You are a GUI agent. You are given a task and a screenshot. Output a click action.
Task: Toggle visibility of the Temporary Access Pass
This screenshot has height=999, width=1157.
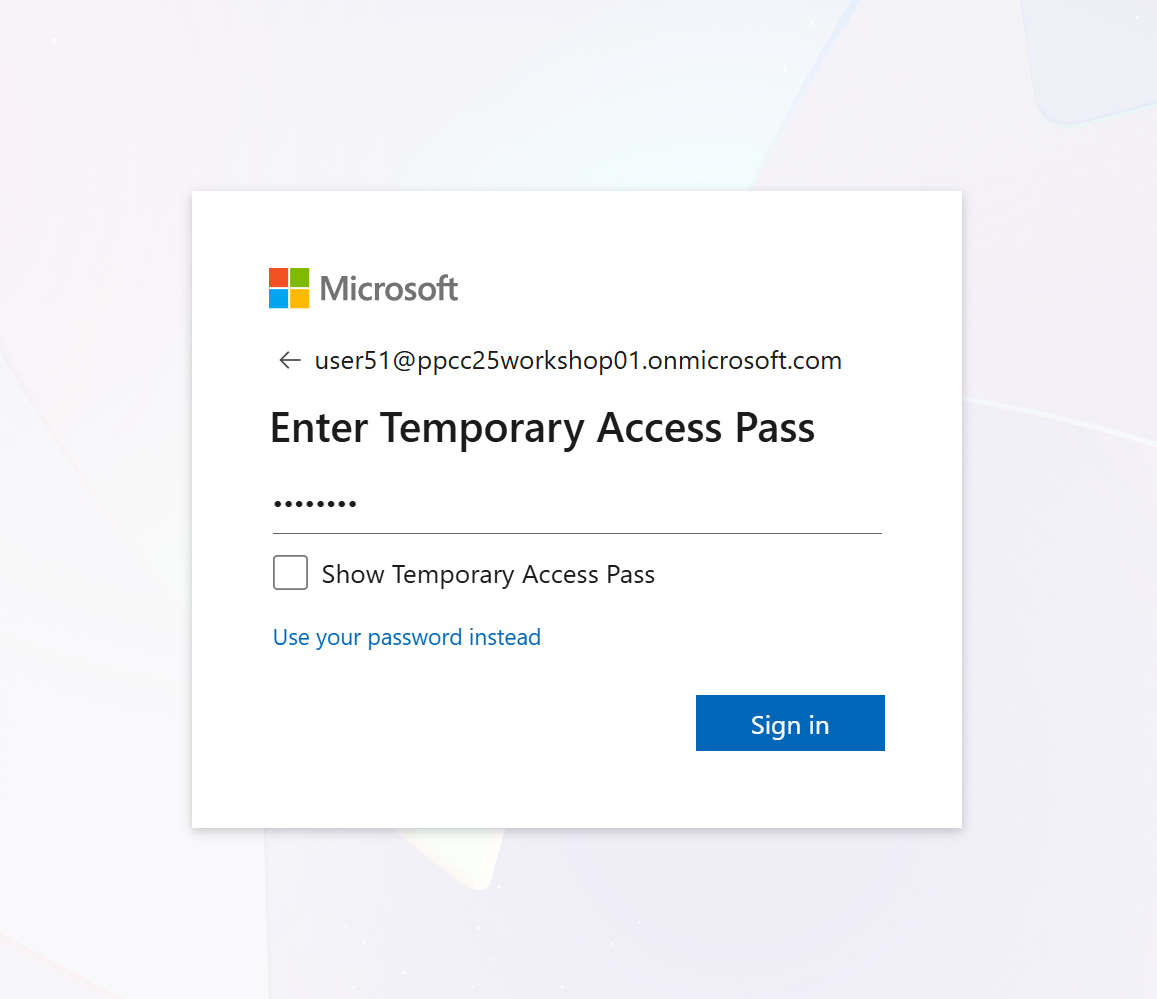point(289,572)
